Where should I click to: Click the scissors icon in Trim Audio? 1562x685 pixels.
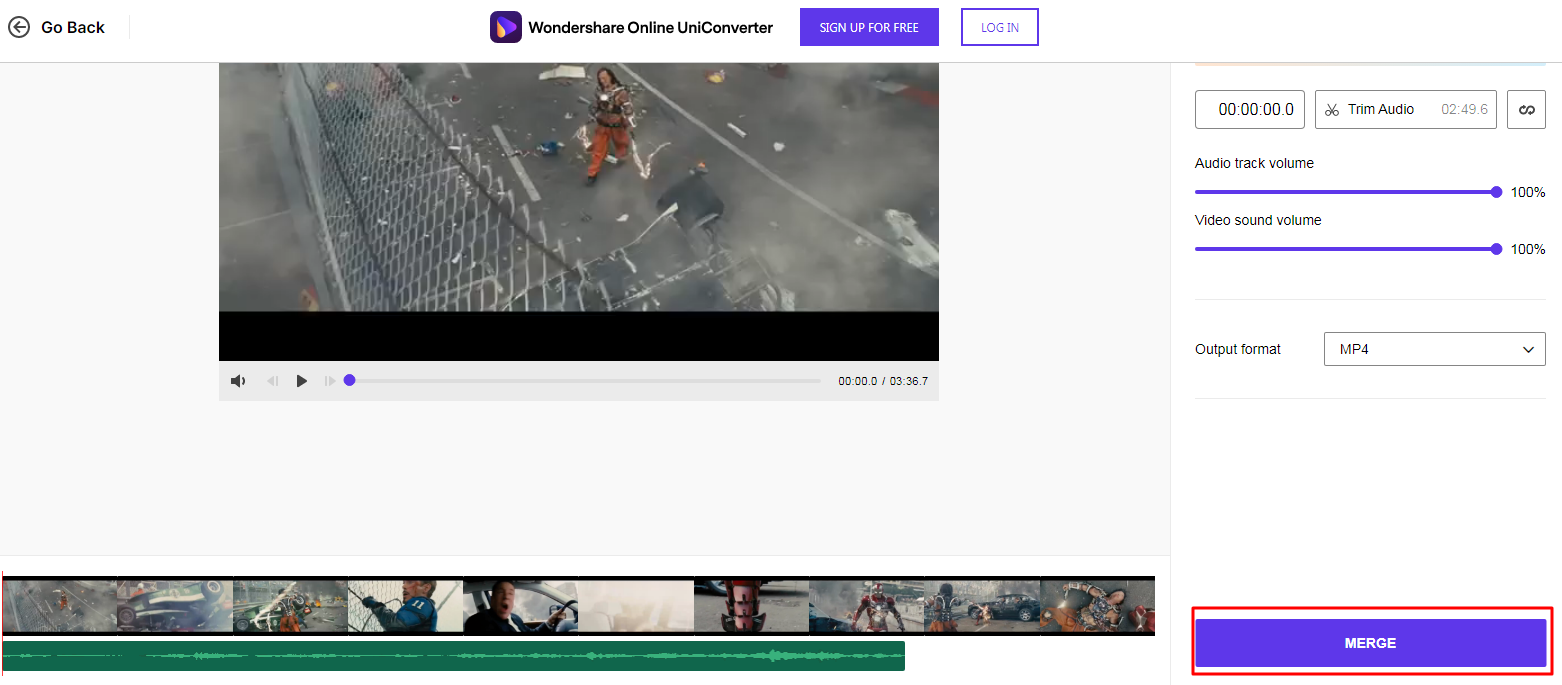[1332, 110]
